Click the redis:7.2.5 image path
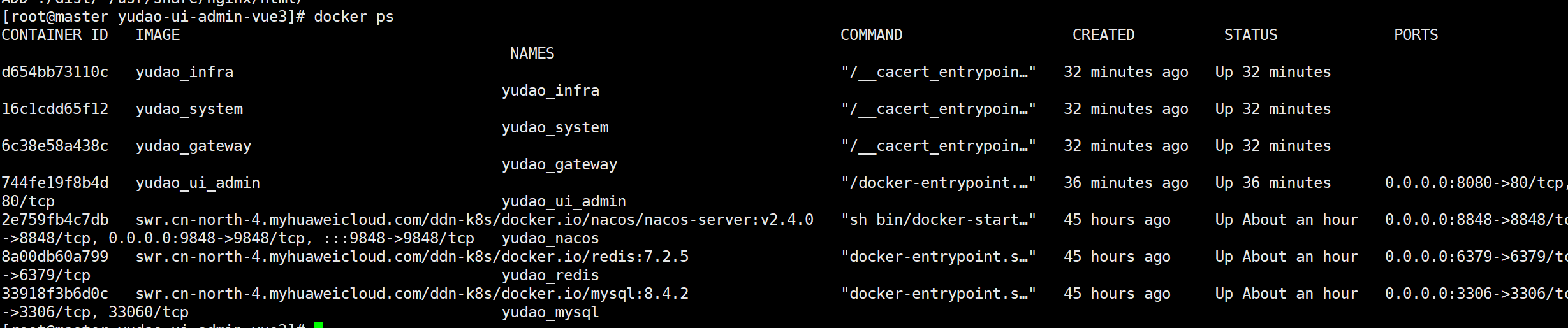Image resolution: width=1568 pixels, height=328 pixels. [412, 257]
